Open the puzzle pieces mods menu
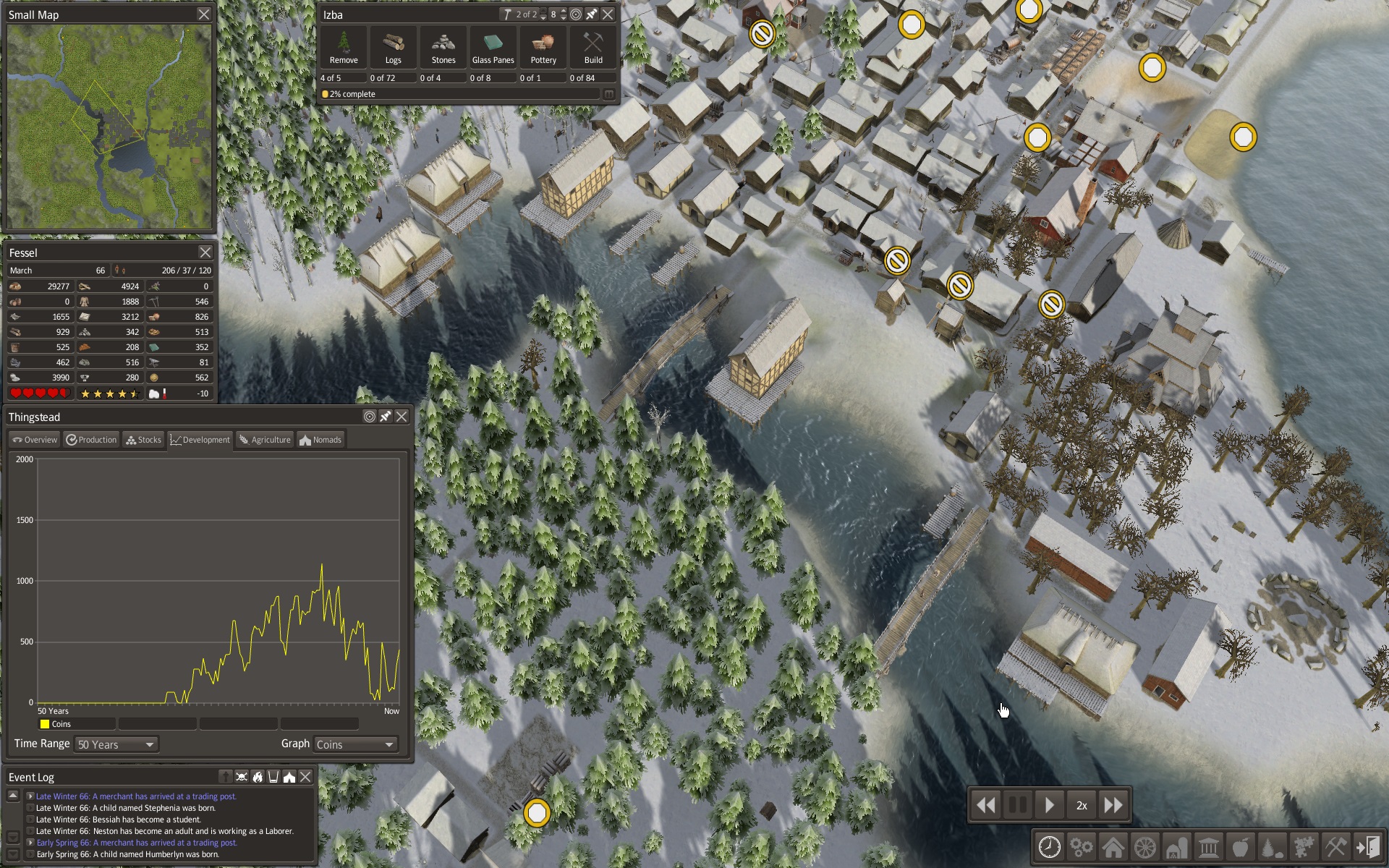Screen dimensions: 1389x868 tap(1304, 847)
